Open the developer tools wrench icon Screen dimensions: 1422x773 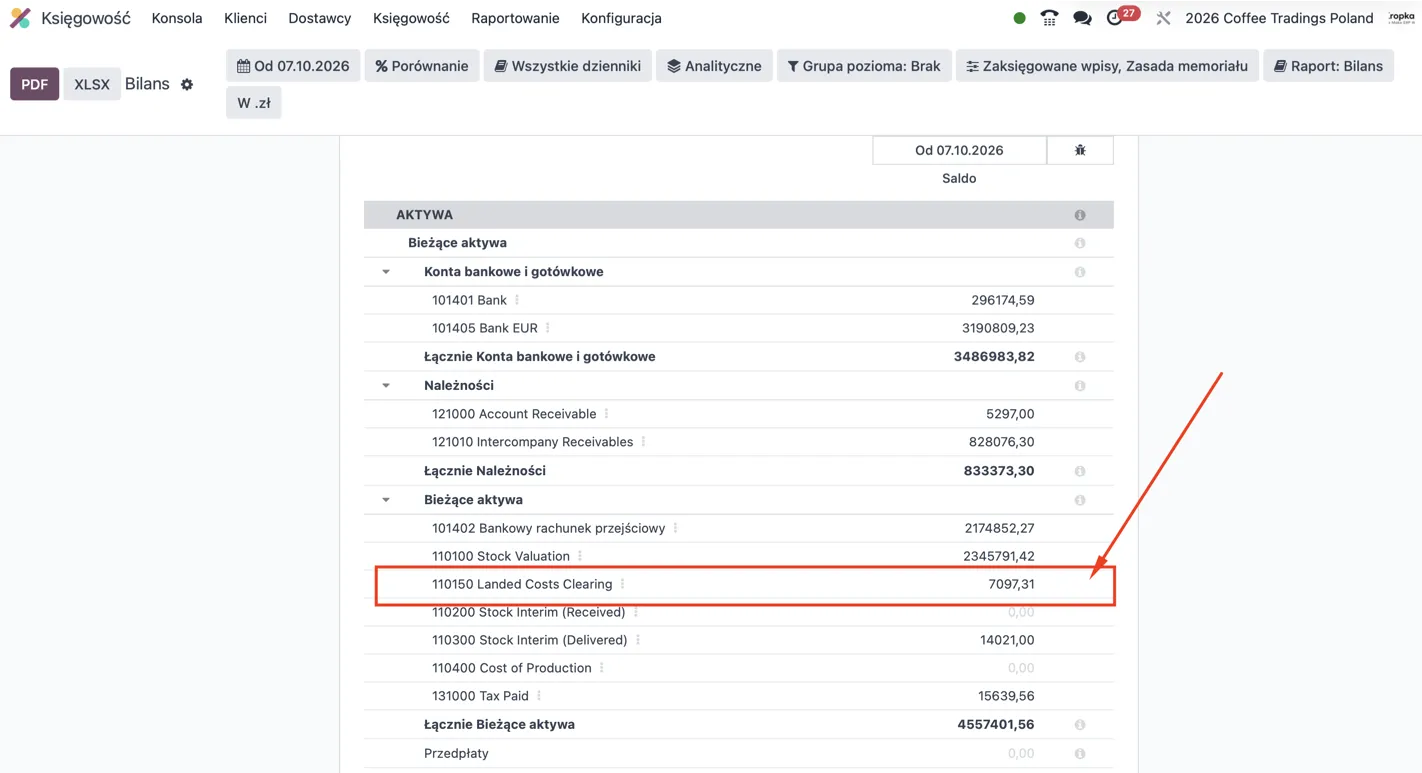(x=1163, y=18)
